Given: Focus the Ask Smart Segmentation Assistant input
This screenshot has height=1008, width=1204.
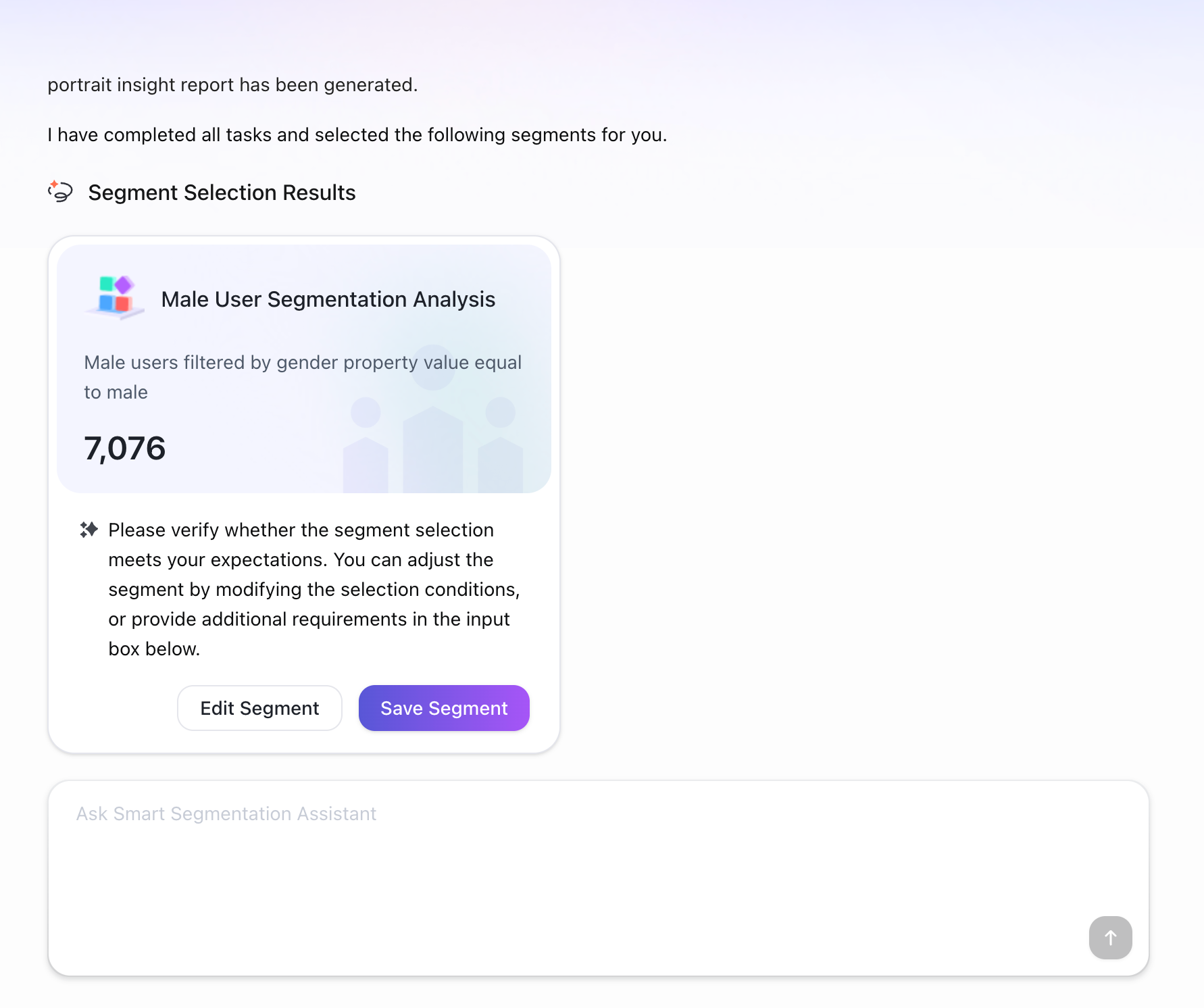Looking at the screenshot, I should pos(599,878).
